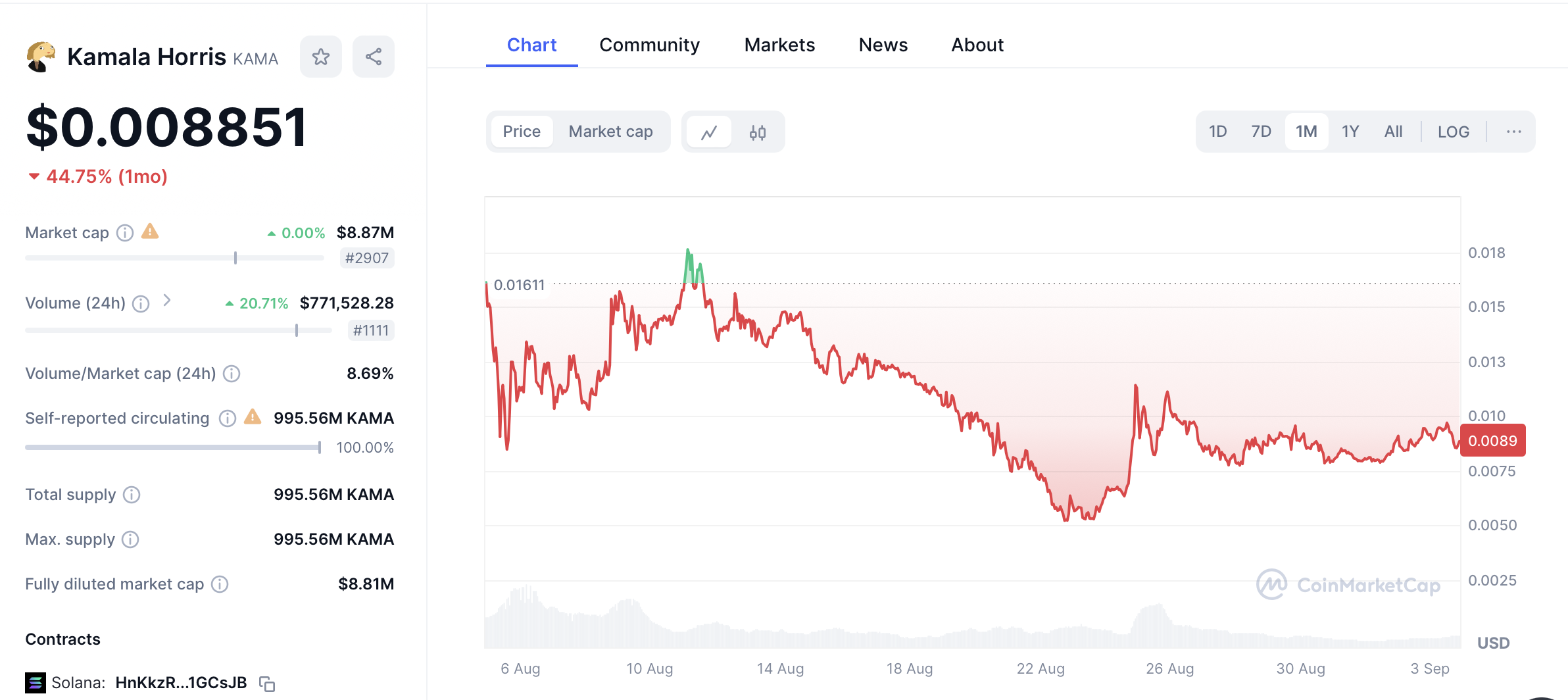Copy the Solana contract address
Screen dimensions: 1568x700
click(267, 684)
